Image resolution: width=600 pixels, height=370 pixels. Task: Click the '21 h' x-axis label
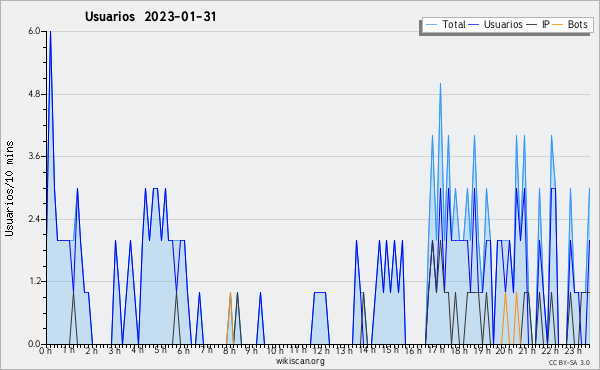(528, 350)
